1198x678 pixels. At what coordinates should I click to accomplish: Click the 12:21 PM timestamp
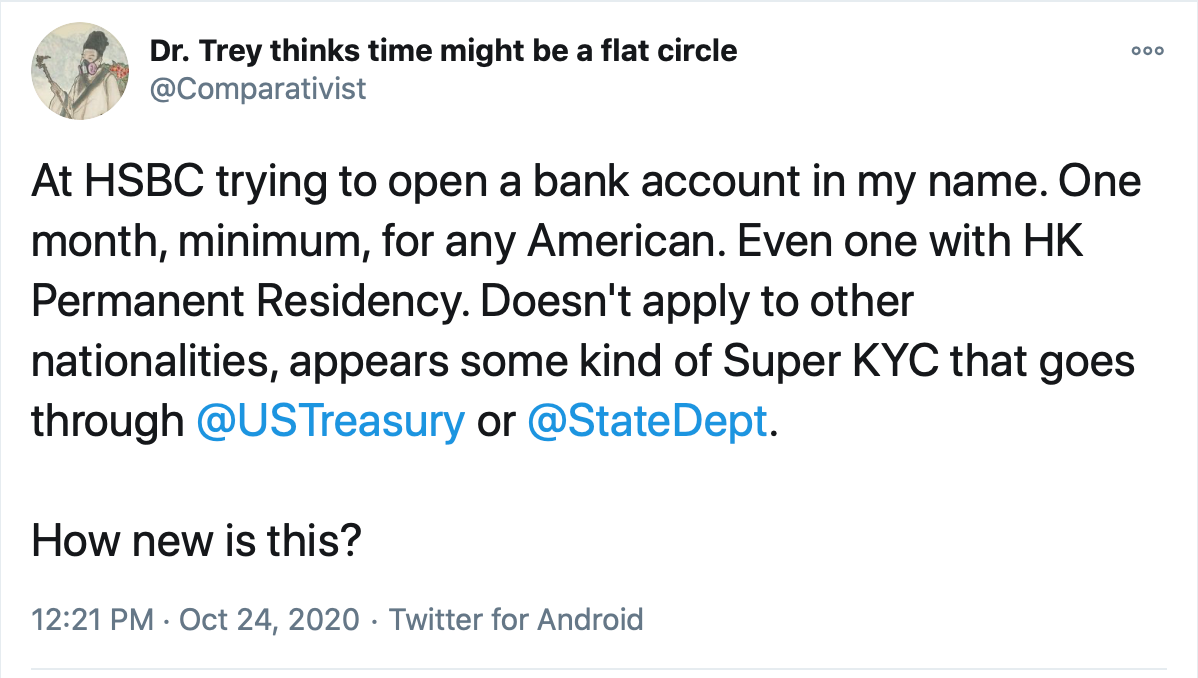pyautogui.click(x=92, y=619)
